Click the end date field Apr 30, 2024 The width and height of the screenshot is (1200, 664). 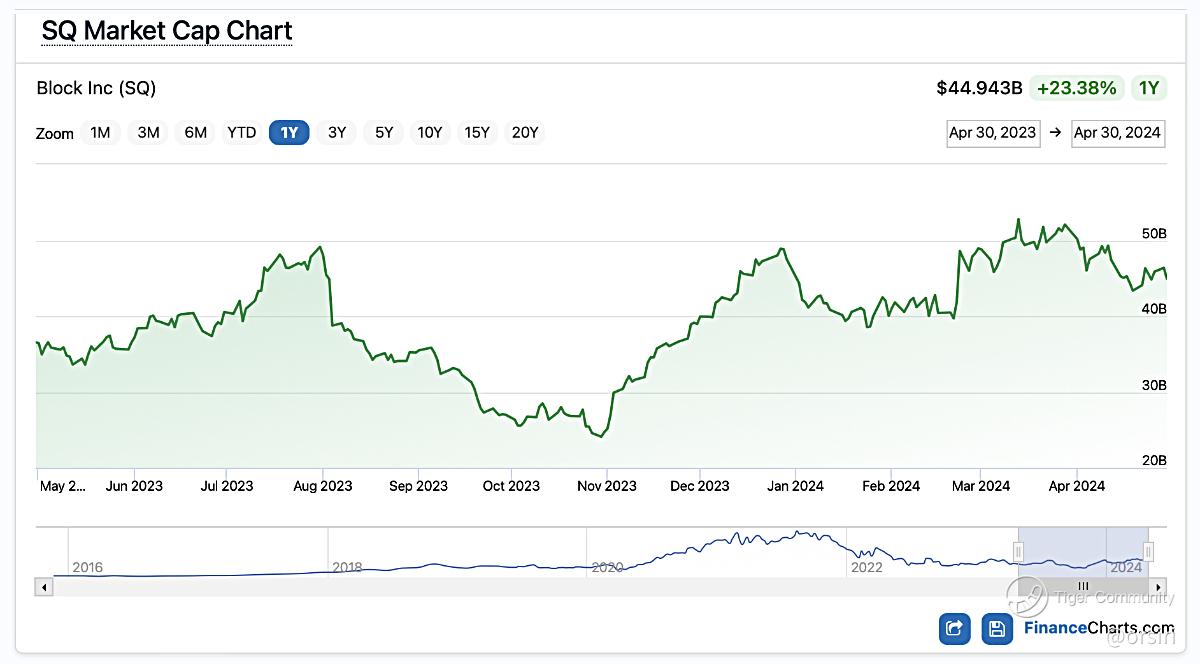pyautogui.click(x=1118, y=133)
